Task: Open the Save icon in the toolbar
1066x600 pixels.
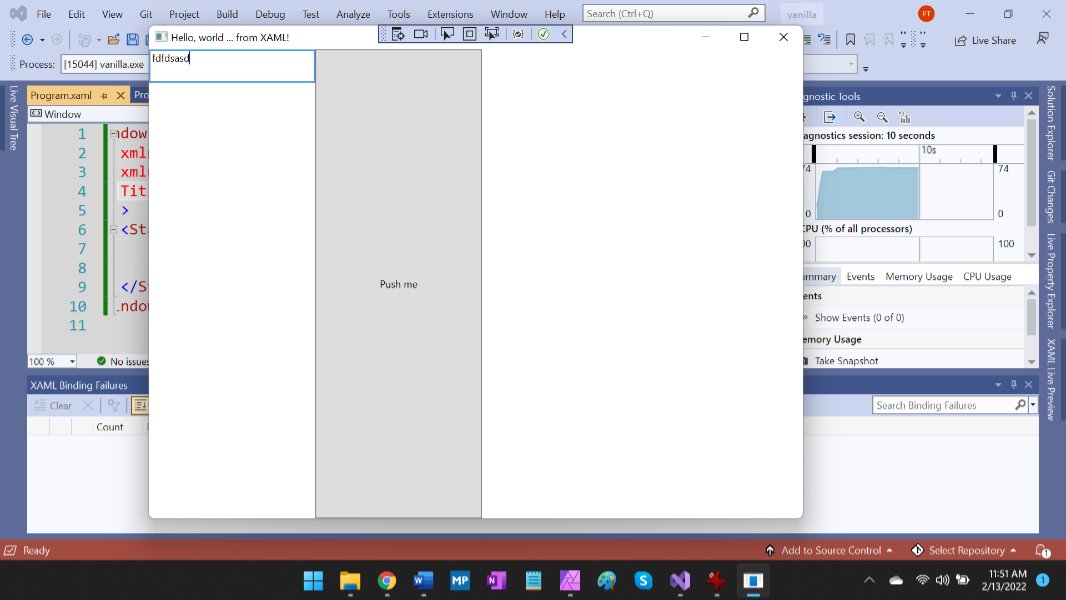Action: [x=131, y=40]
